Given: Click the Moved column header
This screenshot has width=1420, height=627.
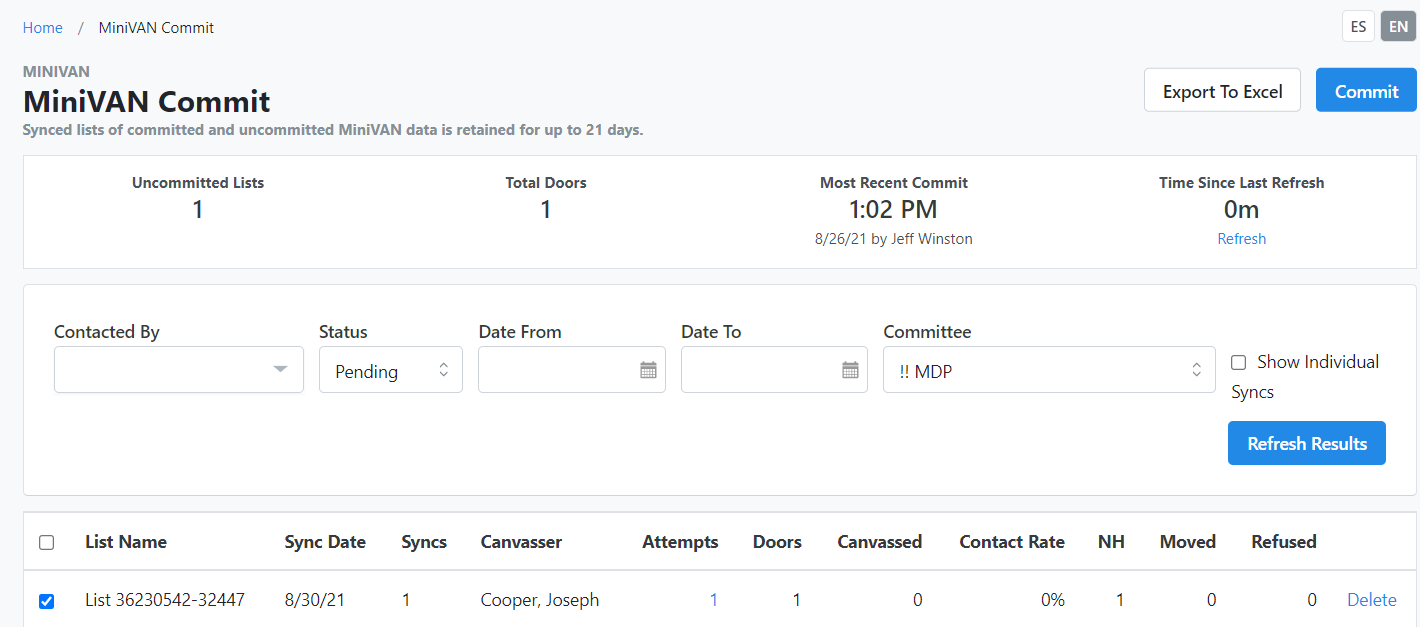Looking at the screenshot, I should 1188,542.
